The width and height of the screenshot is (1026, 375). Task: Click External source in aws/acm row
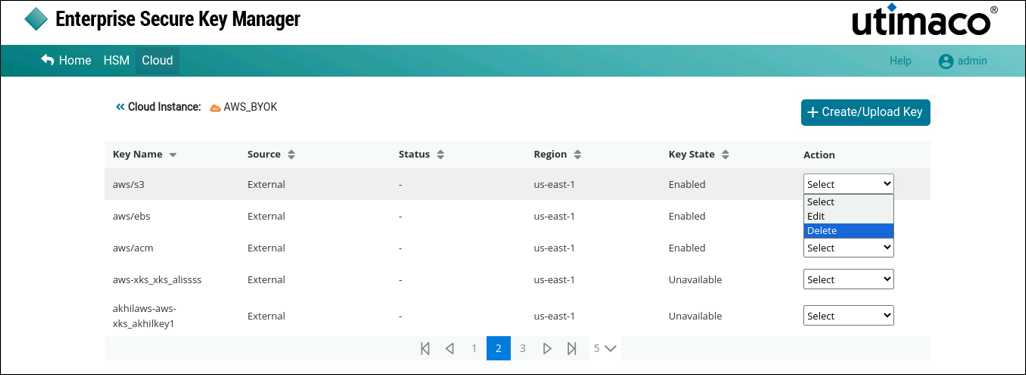[266, 248]
